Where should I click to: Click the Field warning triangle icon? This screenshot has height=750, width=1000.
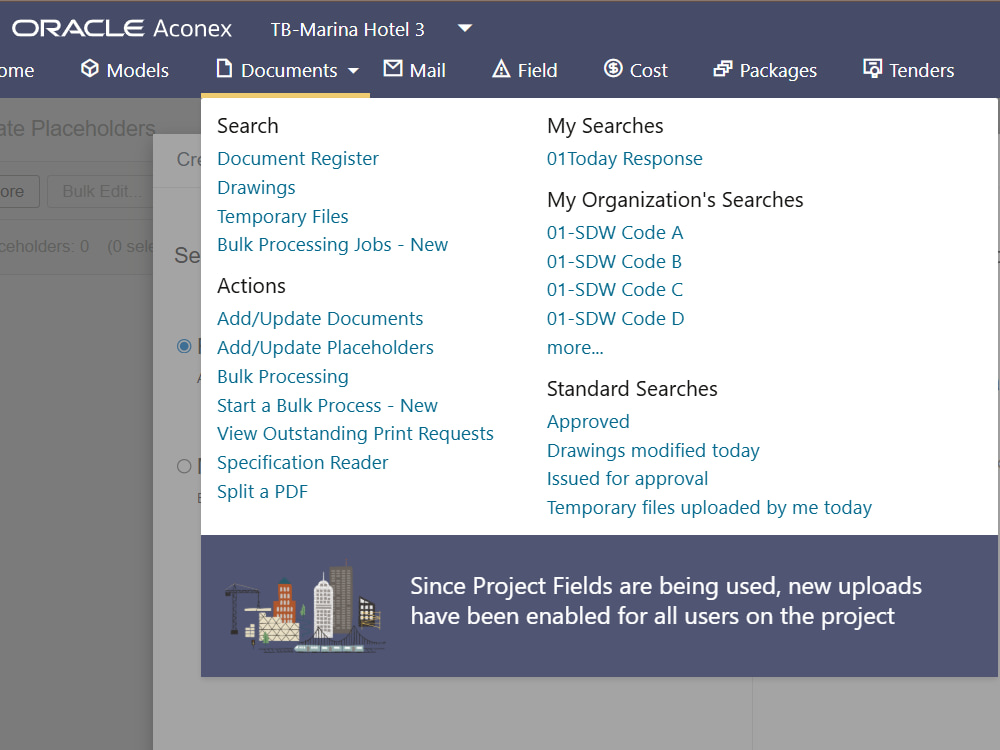501,69
